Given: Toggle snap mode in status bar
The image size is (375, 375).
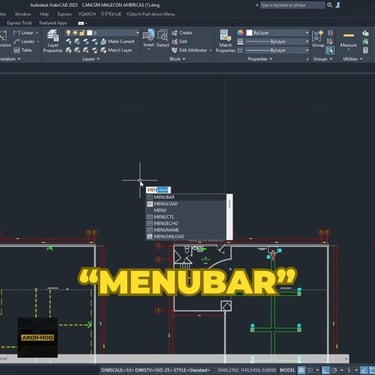Looking at the screenshot, I should pos(310,370).
